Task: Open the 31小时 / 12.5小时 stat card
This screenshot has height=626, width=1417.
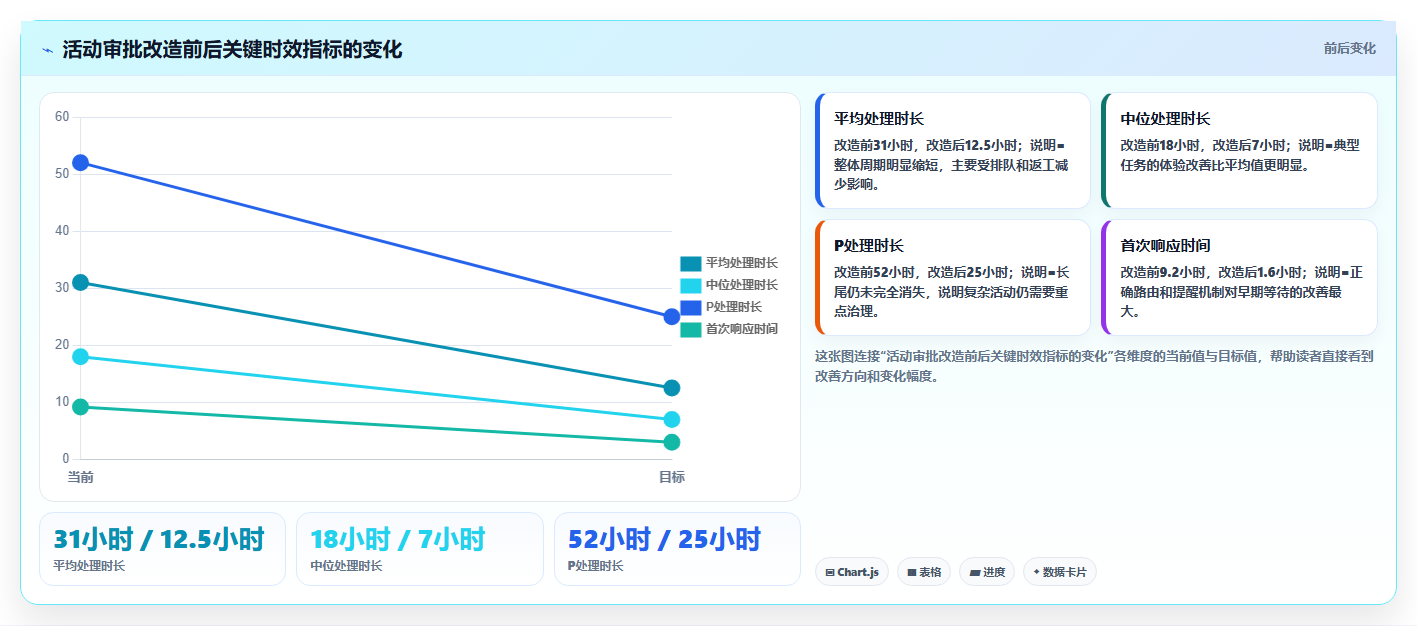Action: 163,549
